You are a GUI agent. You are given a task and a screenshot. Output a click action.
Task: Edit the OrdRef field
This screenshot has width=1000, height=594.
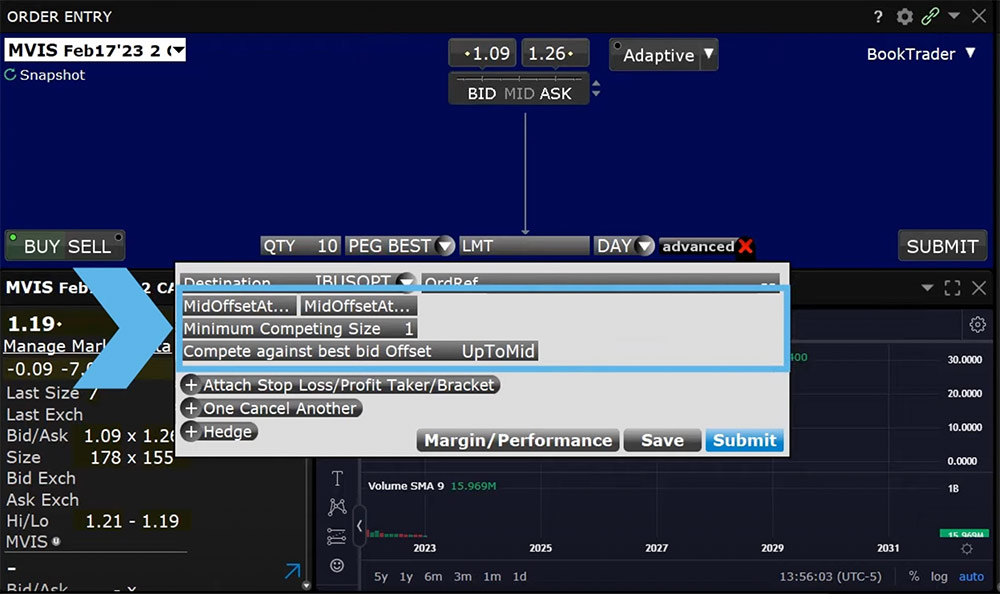tap(600, 281)
